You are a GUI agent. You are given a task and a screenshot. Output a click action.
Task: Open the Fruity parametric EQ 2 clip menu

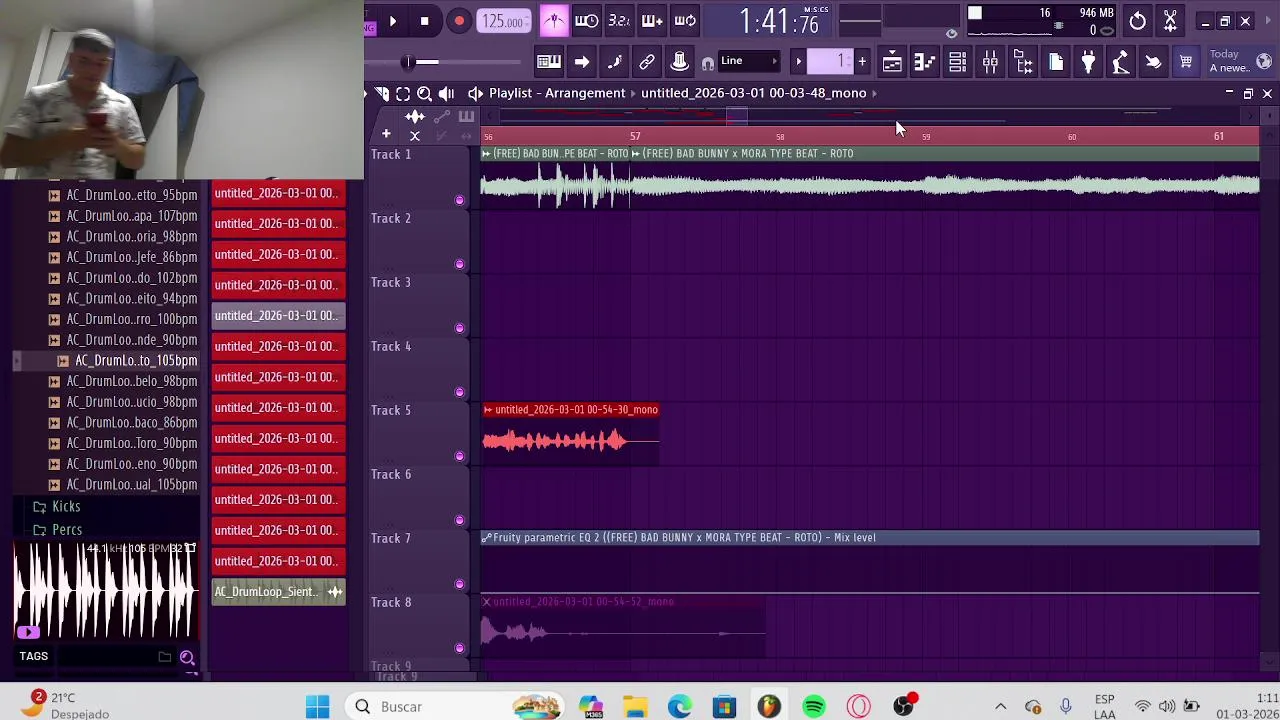pos(487,538)
